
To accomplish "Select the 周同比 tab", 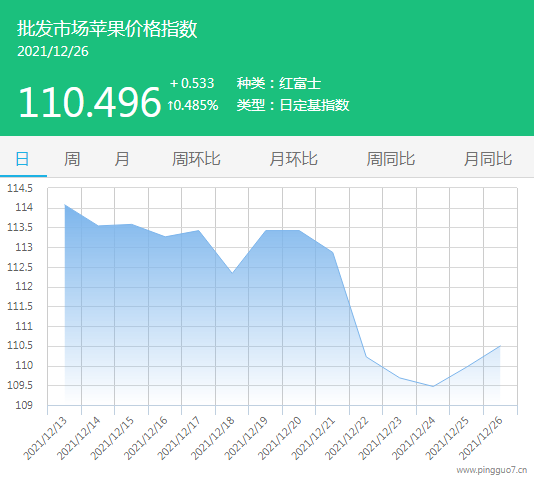I will [391, 159].
